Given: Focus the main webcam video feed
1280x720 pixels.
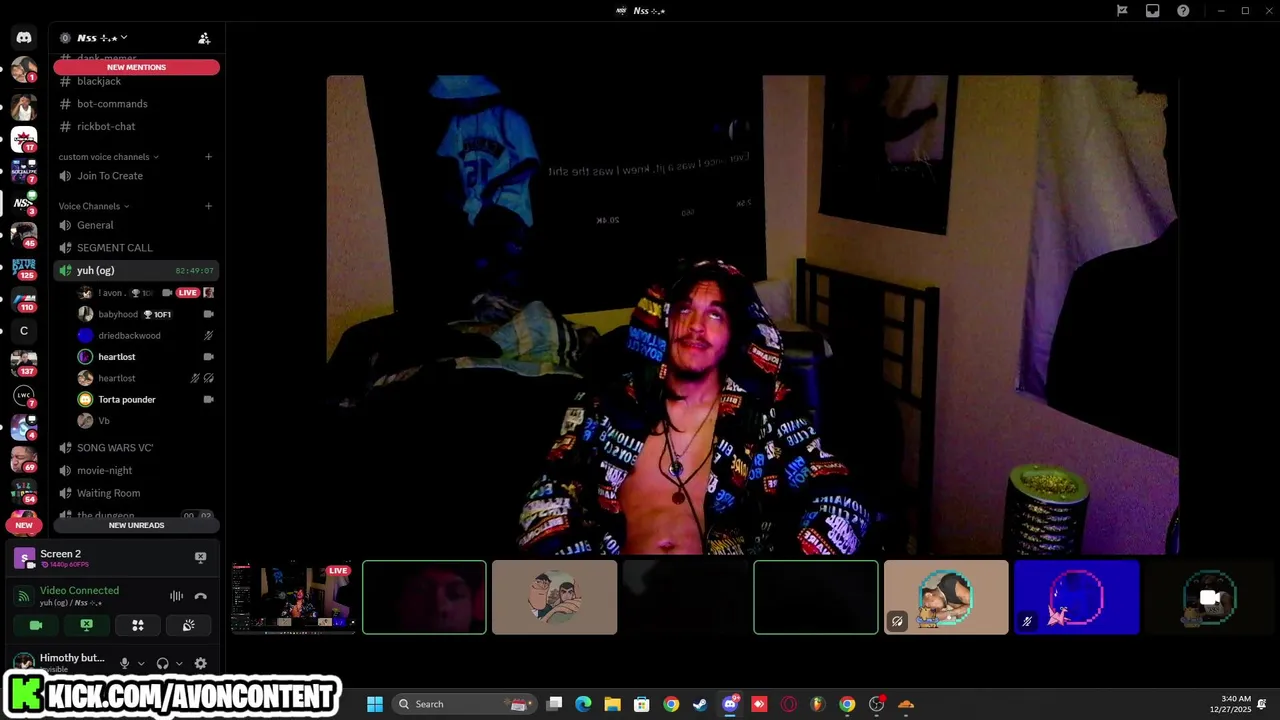Looking at the screenshot, I should (752, 314).
